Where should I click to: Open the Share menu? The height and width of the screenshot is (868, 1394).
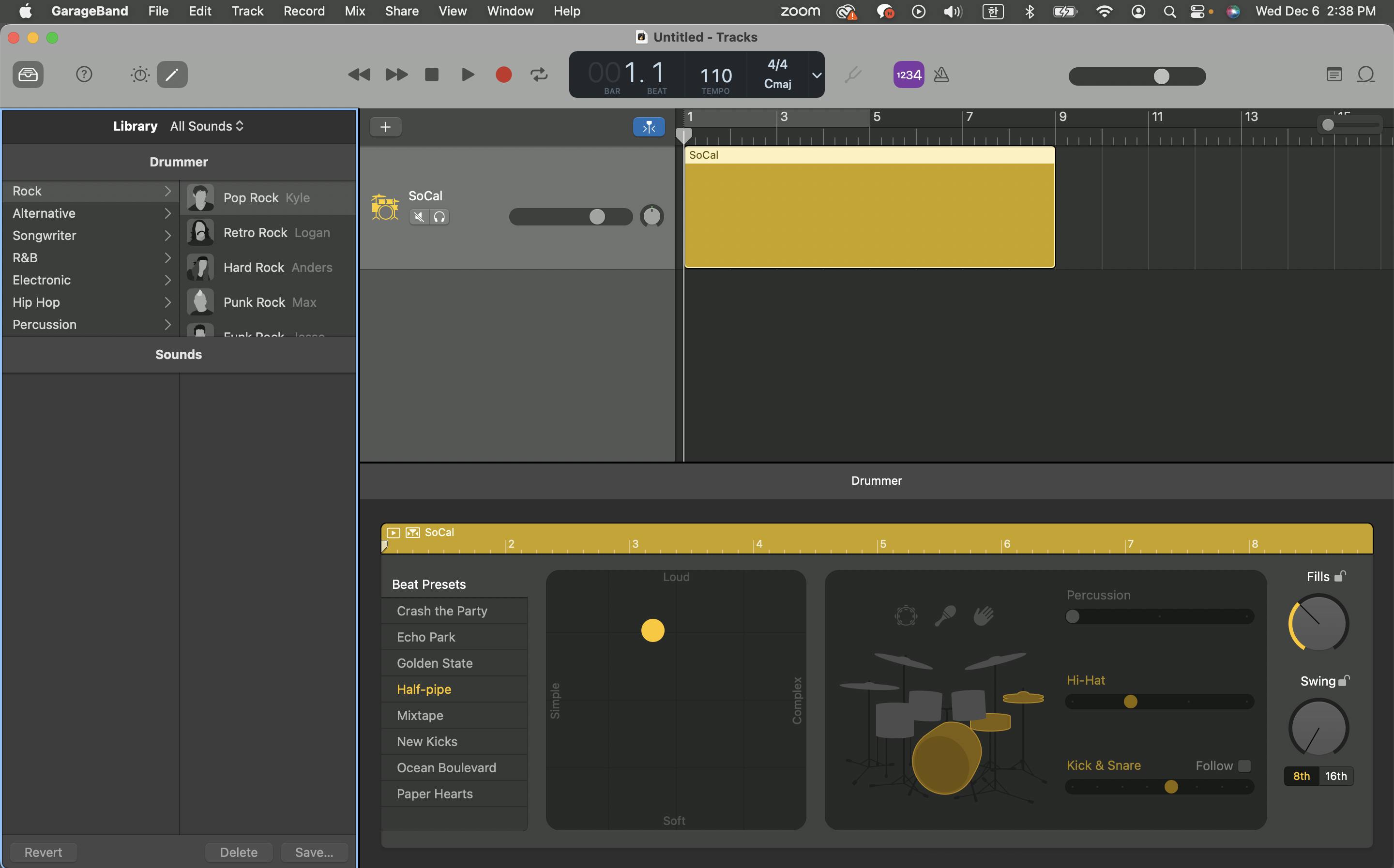coord(401,11)
